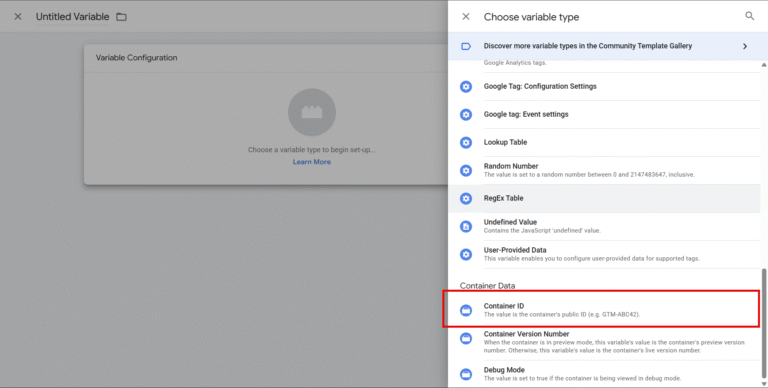Open the Learn More link
The height and width of the screenshot is (388, 768).
click(312, 162)
